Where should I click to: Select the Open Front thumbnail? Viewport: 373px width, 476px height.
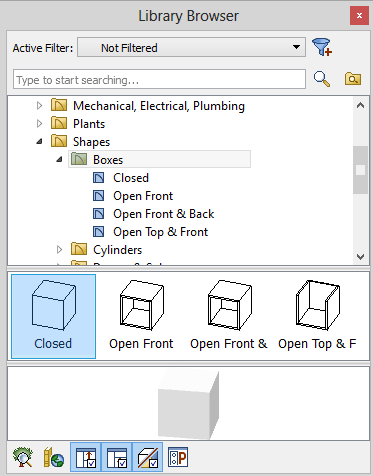(141, 316)
